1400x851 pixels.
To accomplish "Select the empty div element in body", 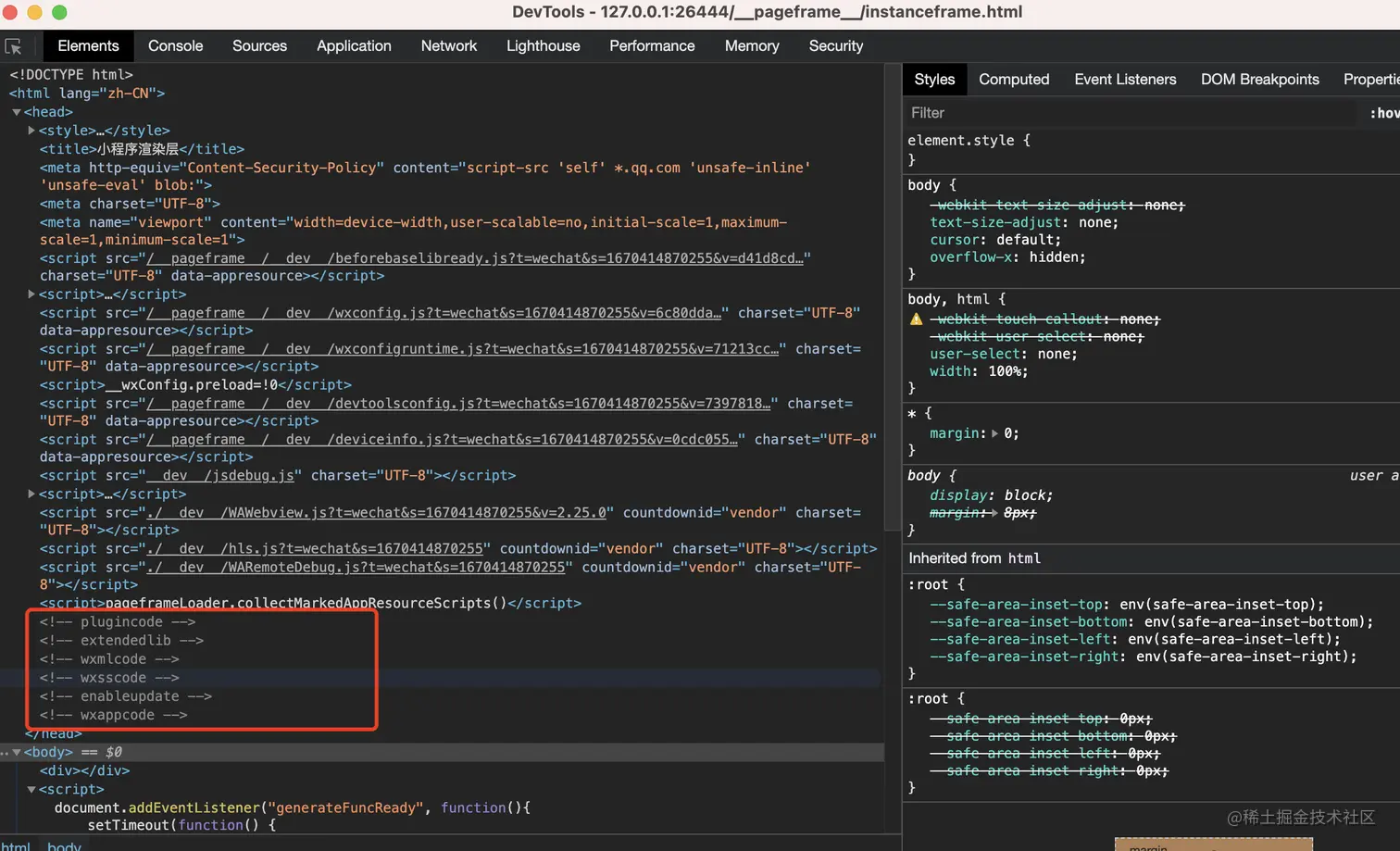I will 84,770.
